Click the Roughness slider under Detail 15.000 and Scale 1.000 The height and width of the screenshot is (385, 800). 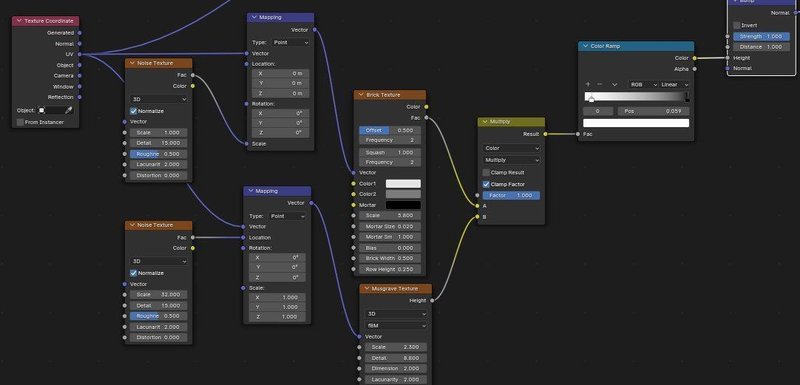[x=158, y=154]
